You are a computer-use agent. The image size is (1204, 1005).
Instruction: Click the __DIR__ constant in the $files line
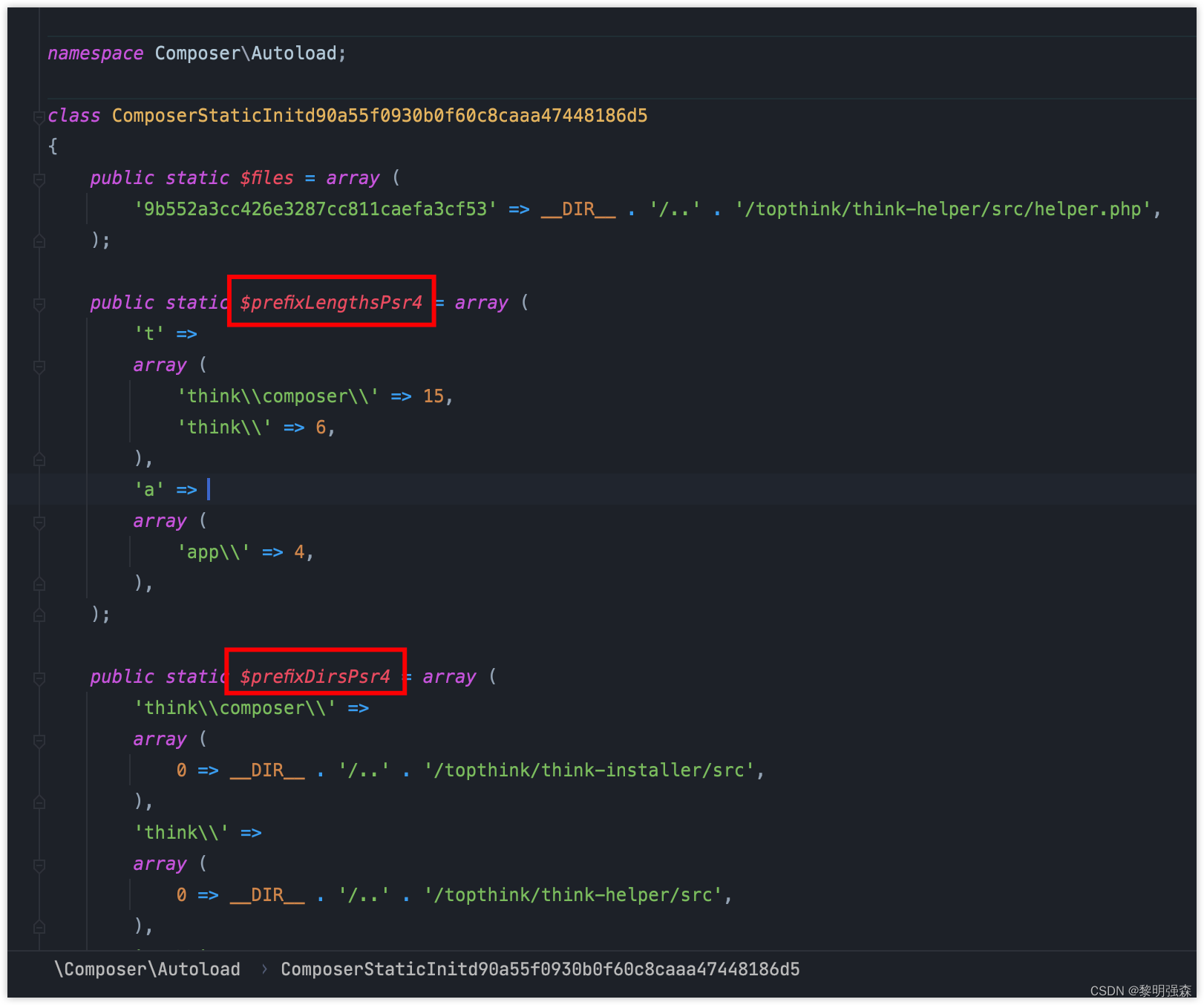coord(578,209)
